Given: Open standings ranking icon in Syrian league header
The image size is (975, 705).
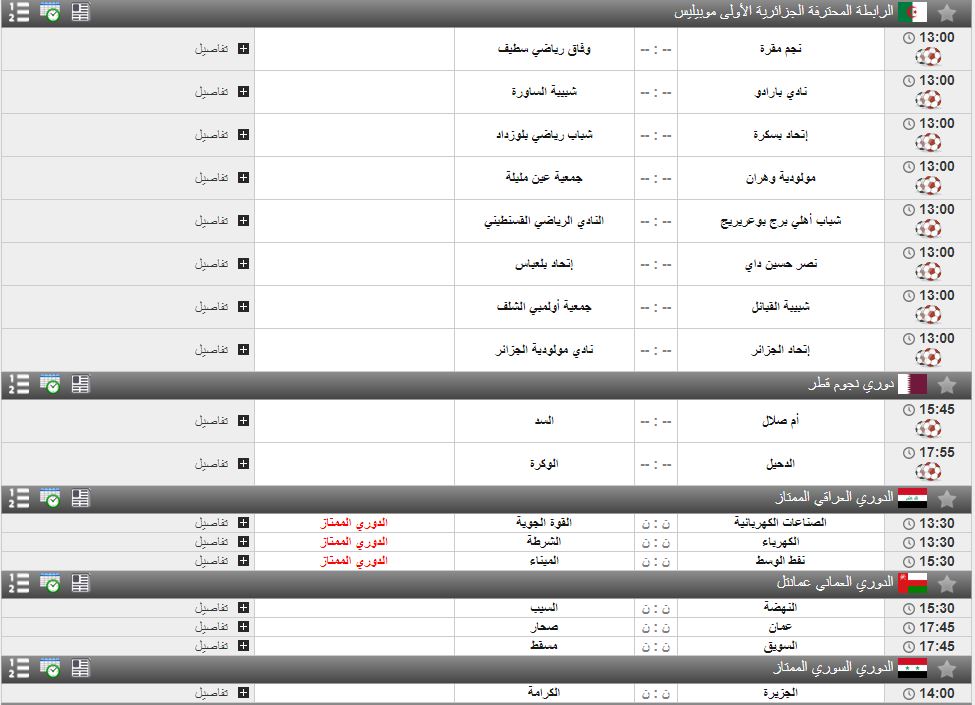Looking at the screenshot, I should tap(18, 668).
